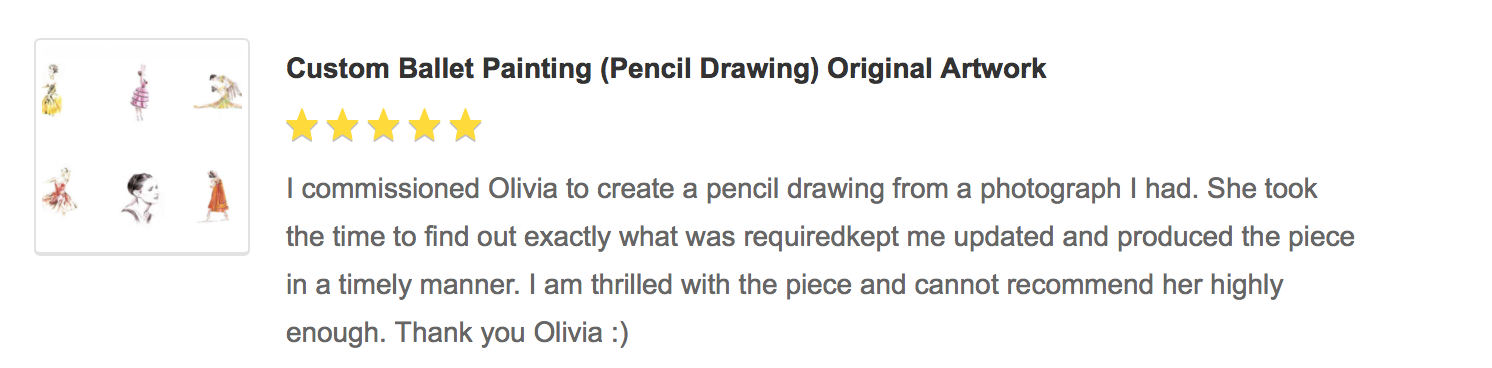Click the second yellow rating star
1492x368 pixels.
(343, 127)
